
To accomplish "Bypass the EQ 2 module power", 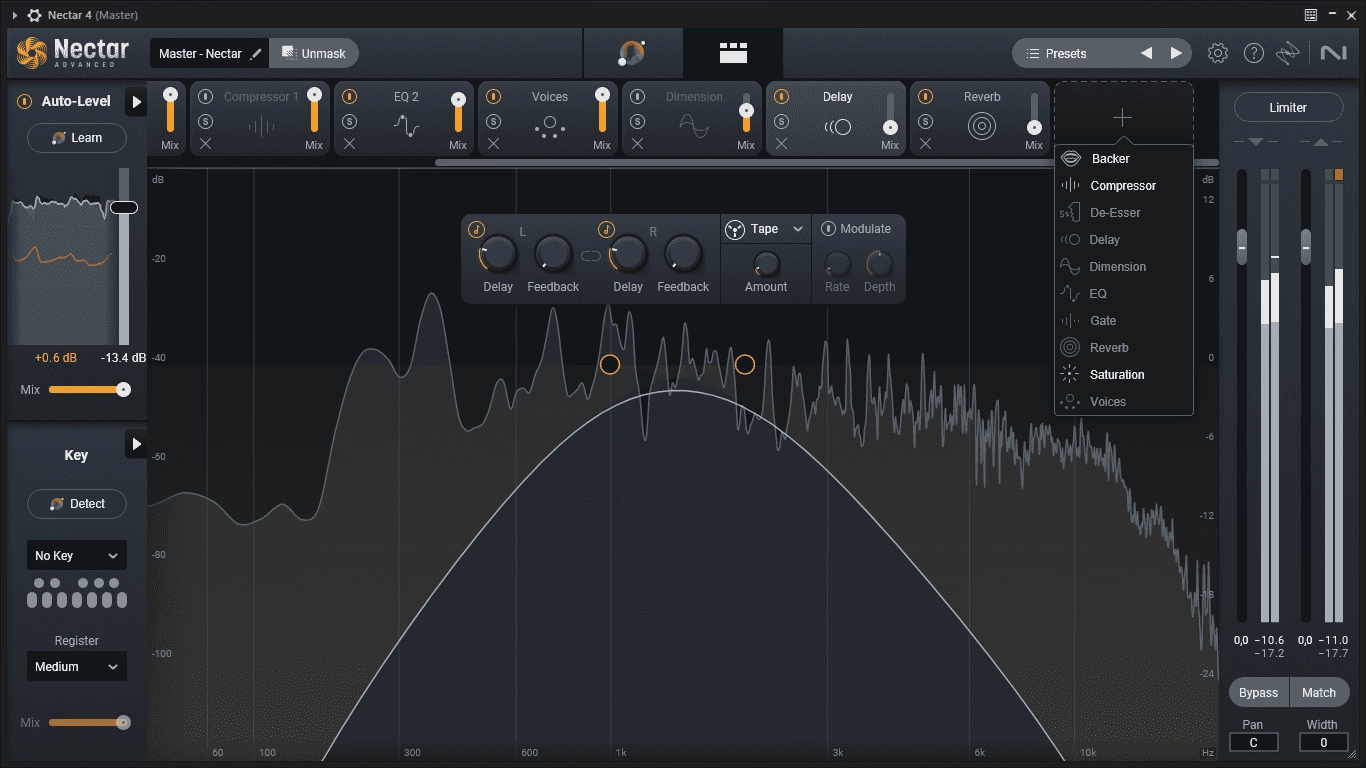I will pyautogui.click(x=349, y=97).
